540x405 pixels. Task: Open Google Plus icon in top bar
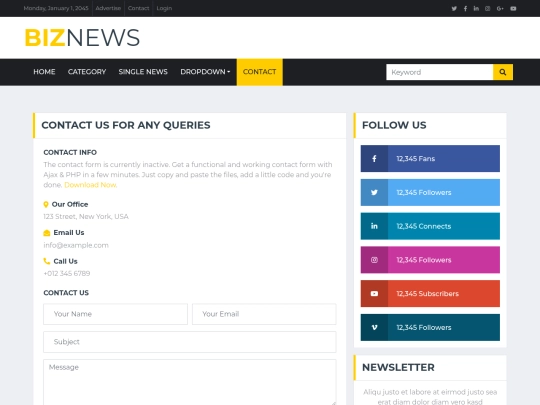[x=500, y=8]
